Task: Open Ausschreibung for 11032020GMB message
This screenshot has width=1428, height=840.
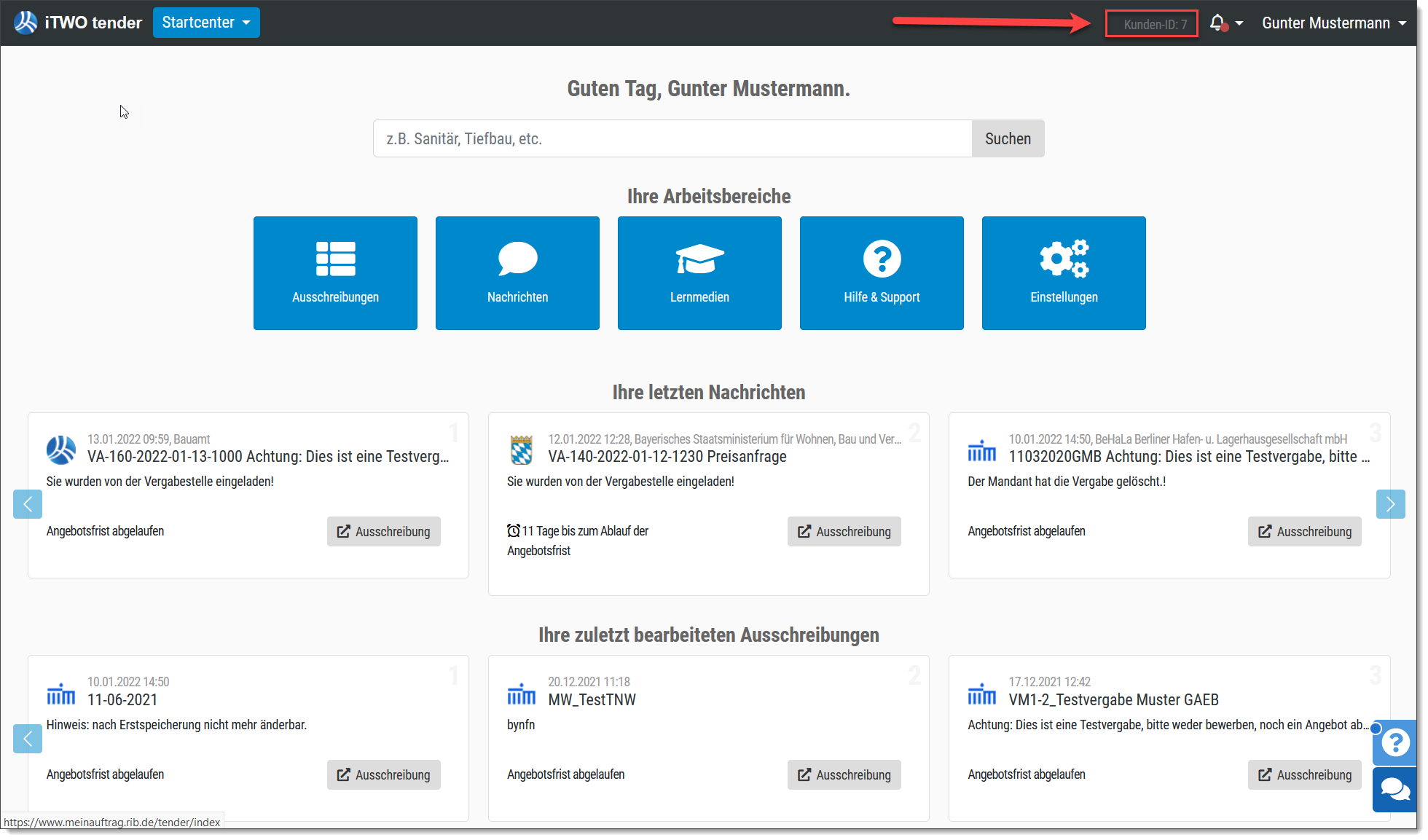Action: (x=1304, y=532)
